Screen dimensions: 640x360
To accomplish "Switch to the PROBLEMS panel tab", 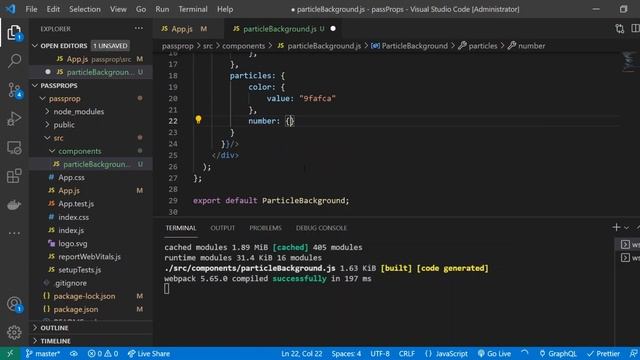I will tap(265, 228).
